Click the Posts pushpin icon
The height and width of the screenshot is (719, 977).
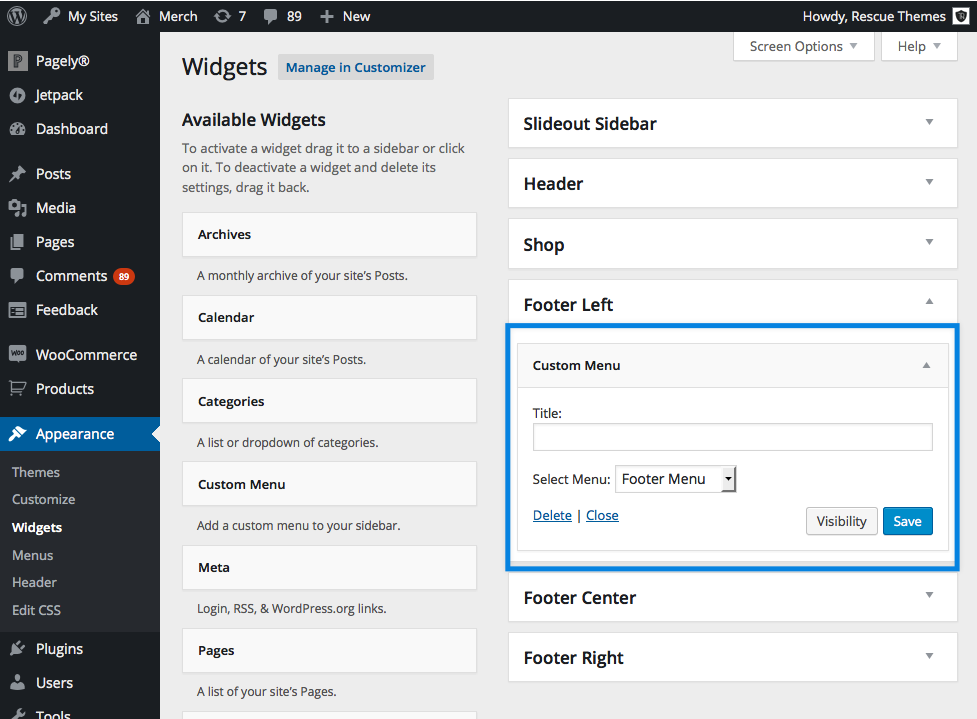17,174
